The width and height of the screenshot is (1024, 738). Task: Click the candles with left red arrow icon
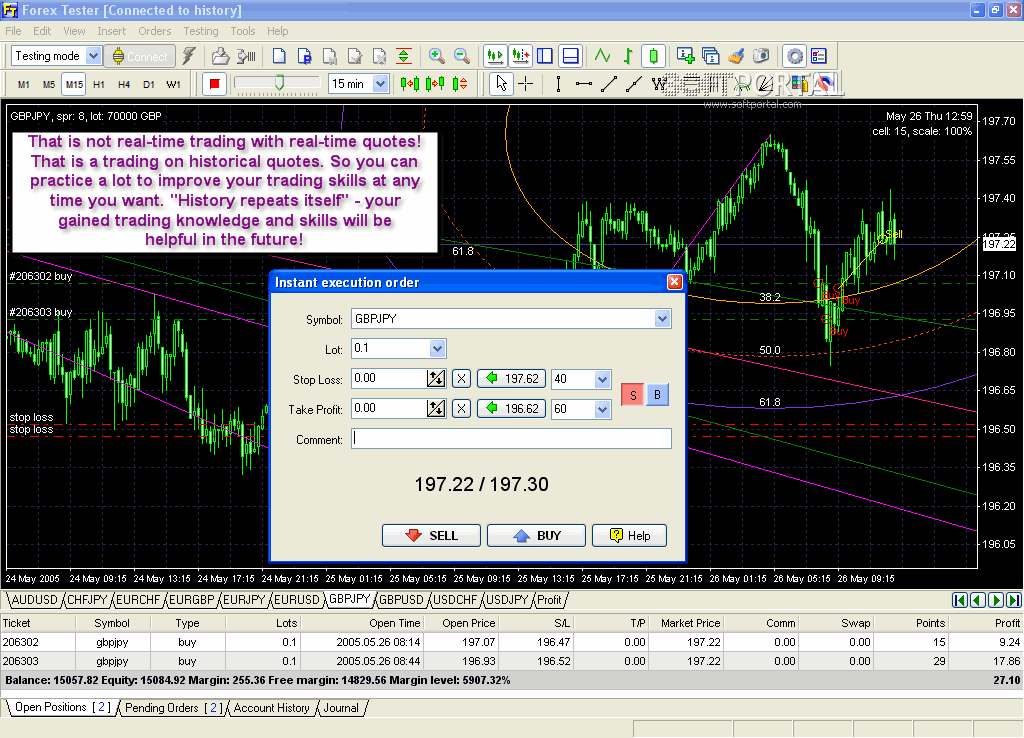point(409,84)
